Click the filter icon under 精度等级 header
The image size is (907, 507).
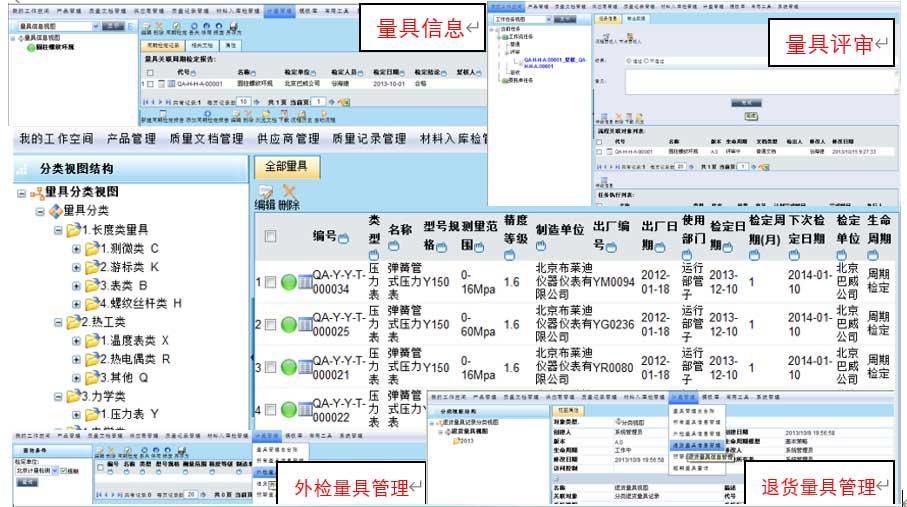(509, 255)
